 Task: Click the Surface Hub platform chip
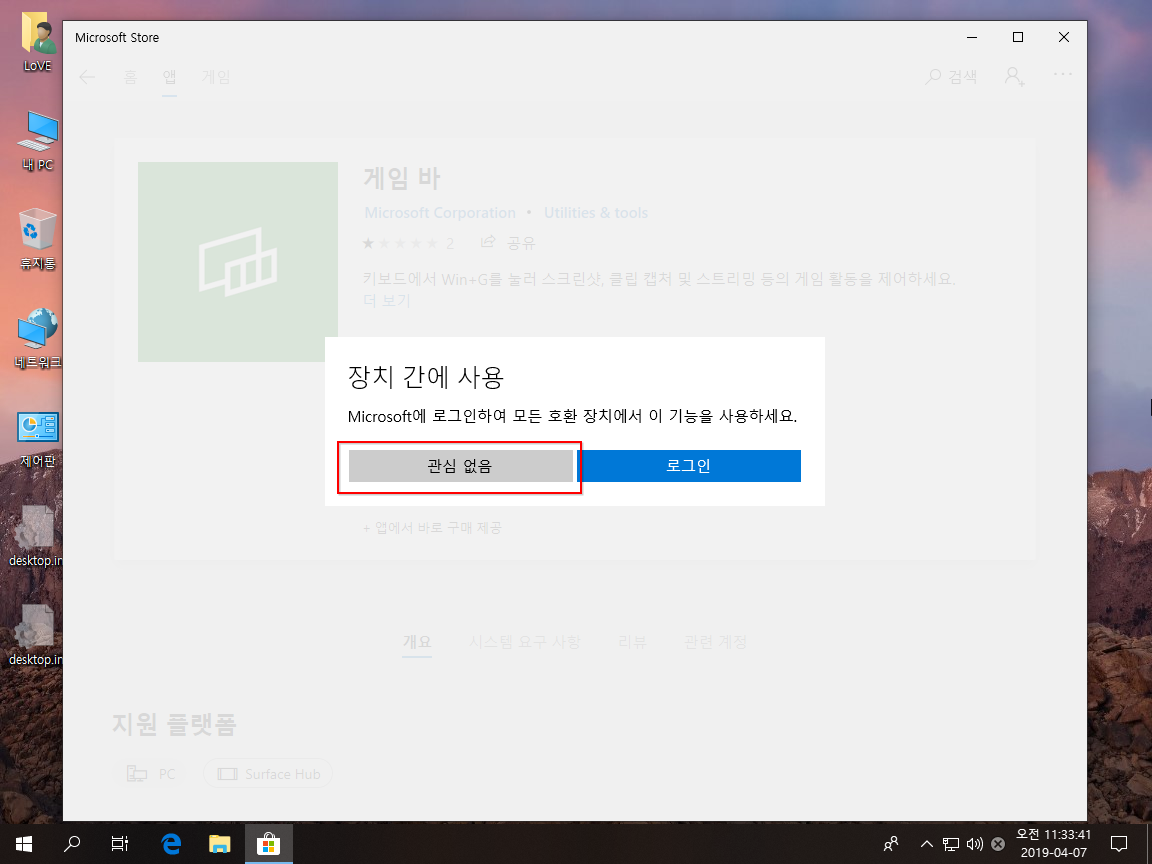268,774
